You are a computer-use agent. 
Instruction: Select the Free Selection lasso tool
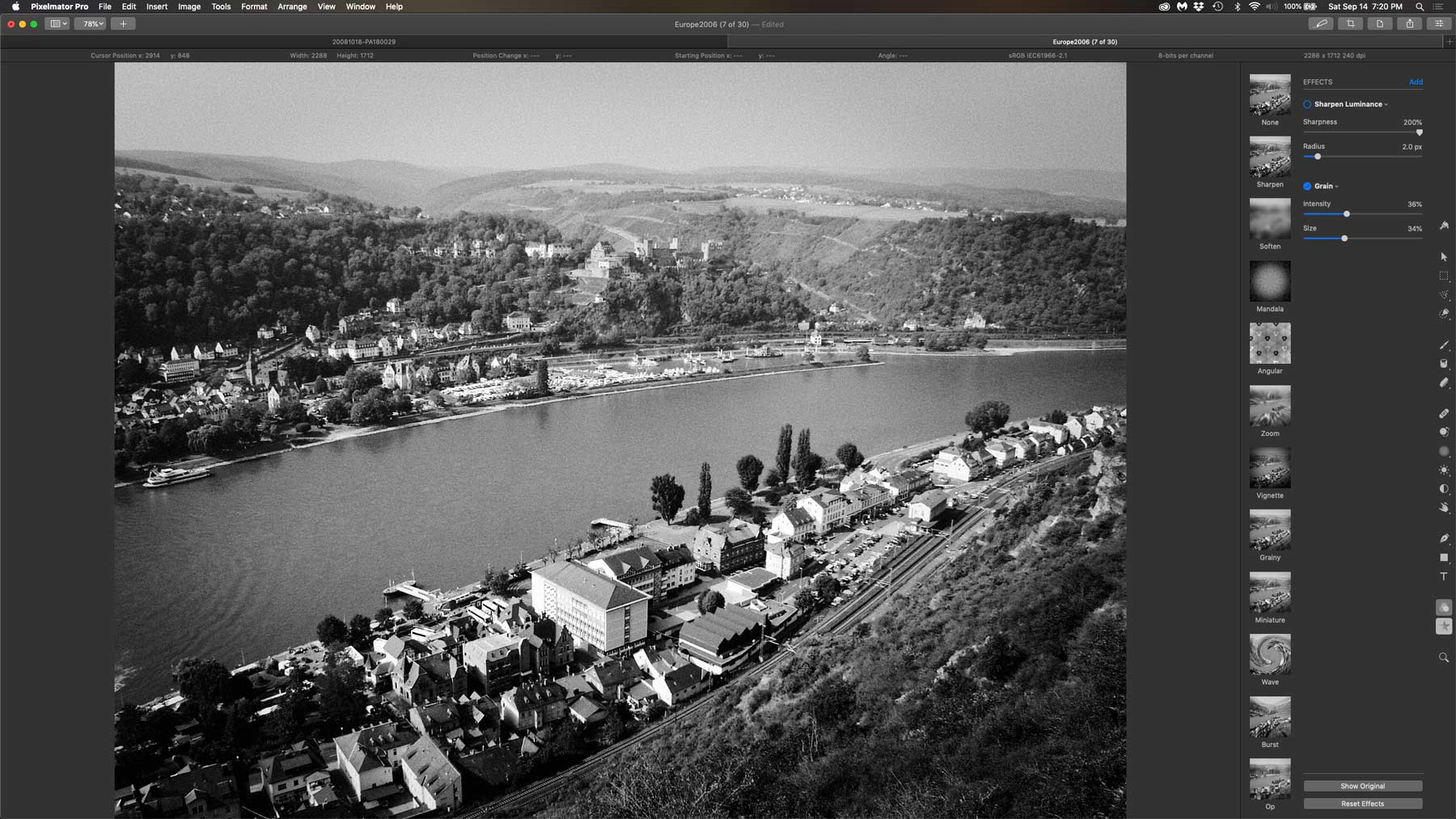[x=1444, y=295]
